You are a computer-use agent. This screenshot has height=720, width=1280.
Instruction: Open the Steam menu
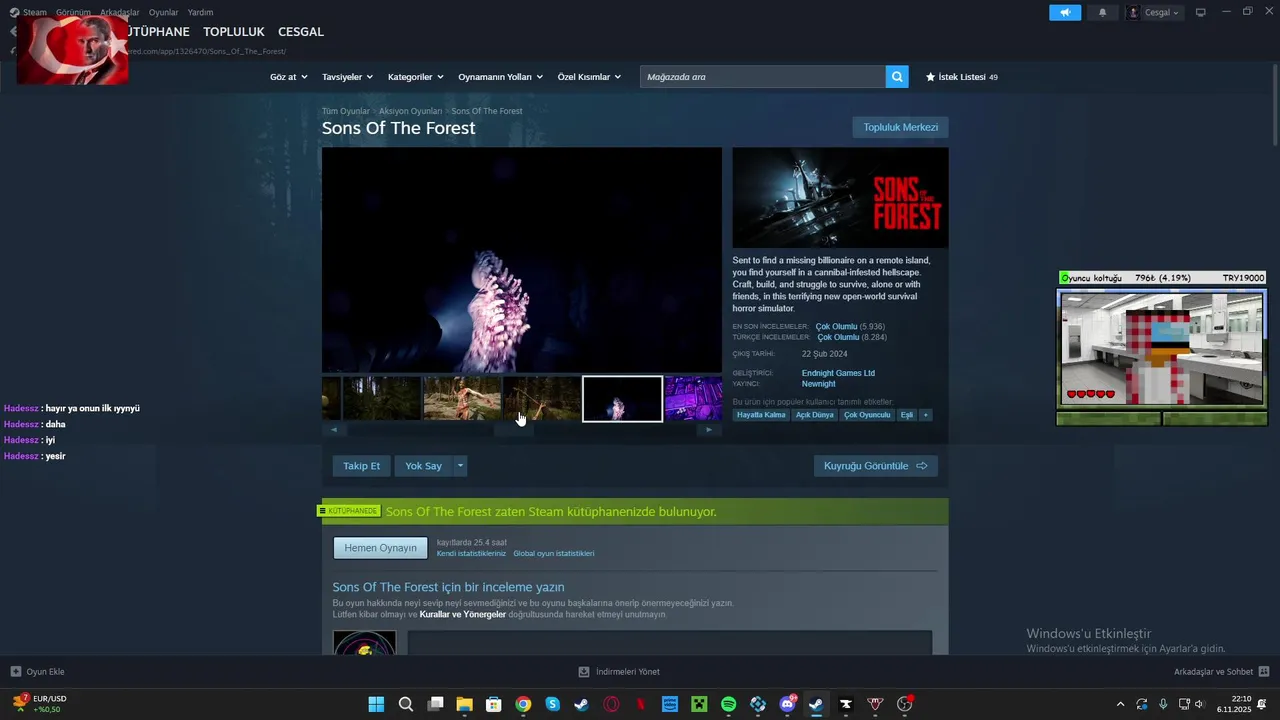(35, 12)
